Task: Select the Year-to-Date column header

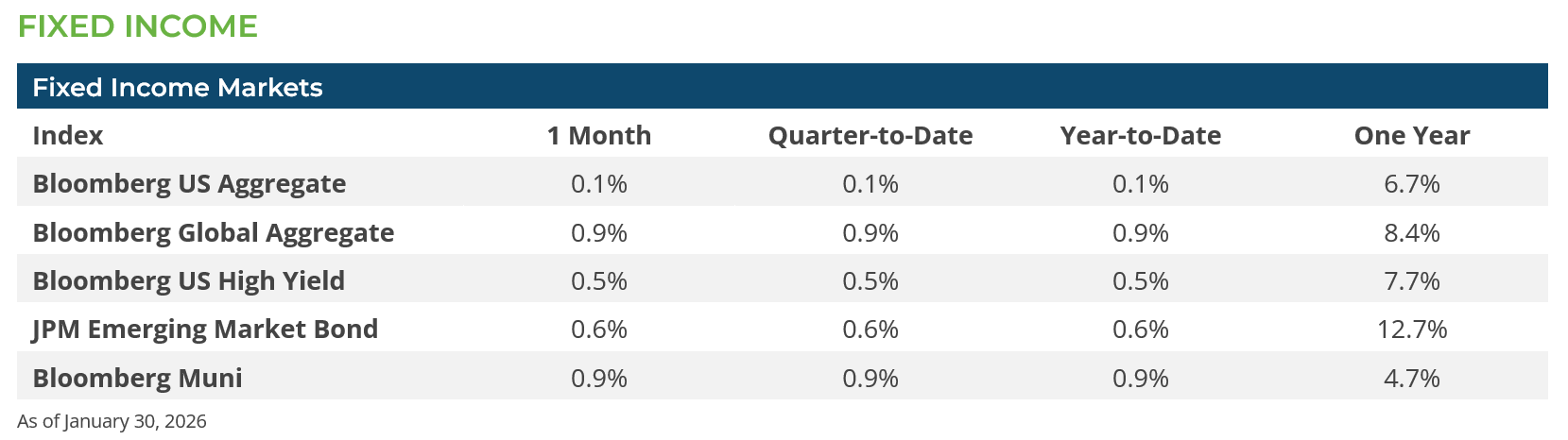Action: tap(1141, 136)
